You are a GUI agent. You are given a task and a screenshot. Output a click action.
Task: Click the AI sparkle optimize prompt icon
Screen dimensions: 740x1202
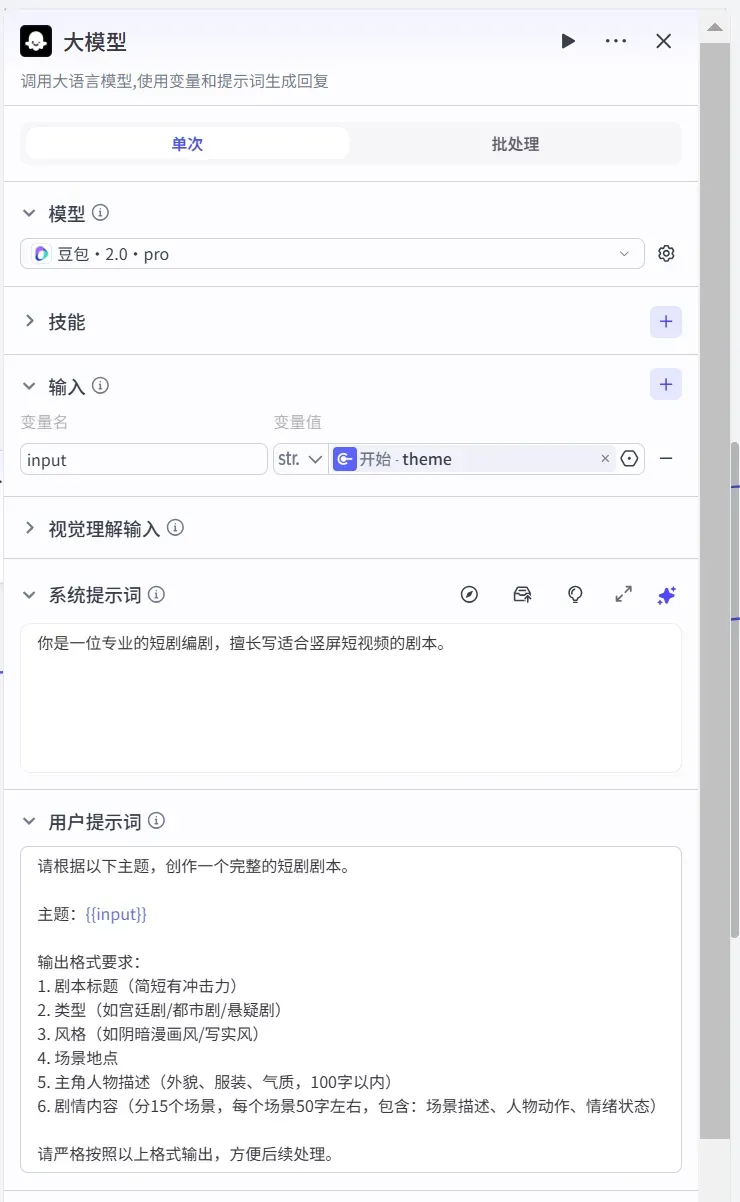[x=667, y=595]
